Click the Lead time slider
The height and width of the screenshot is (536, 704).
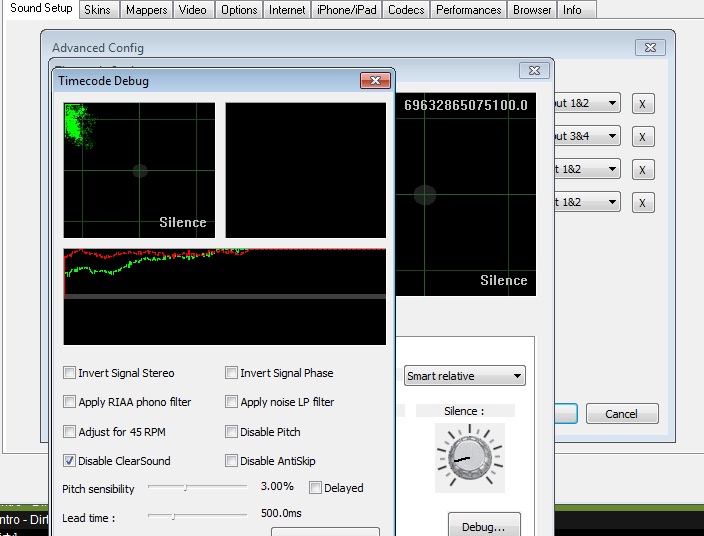point(197,517)
